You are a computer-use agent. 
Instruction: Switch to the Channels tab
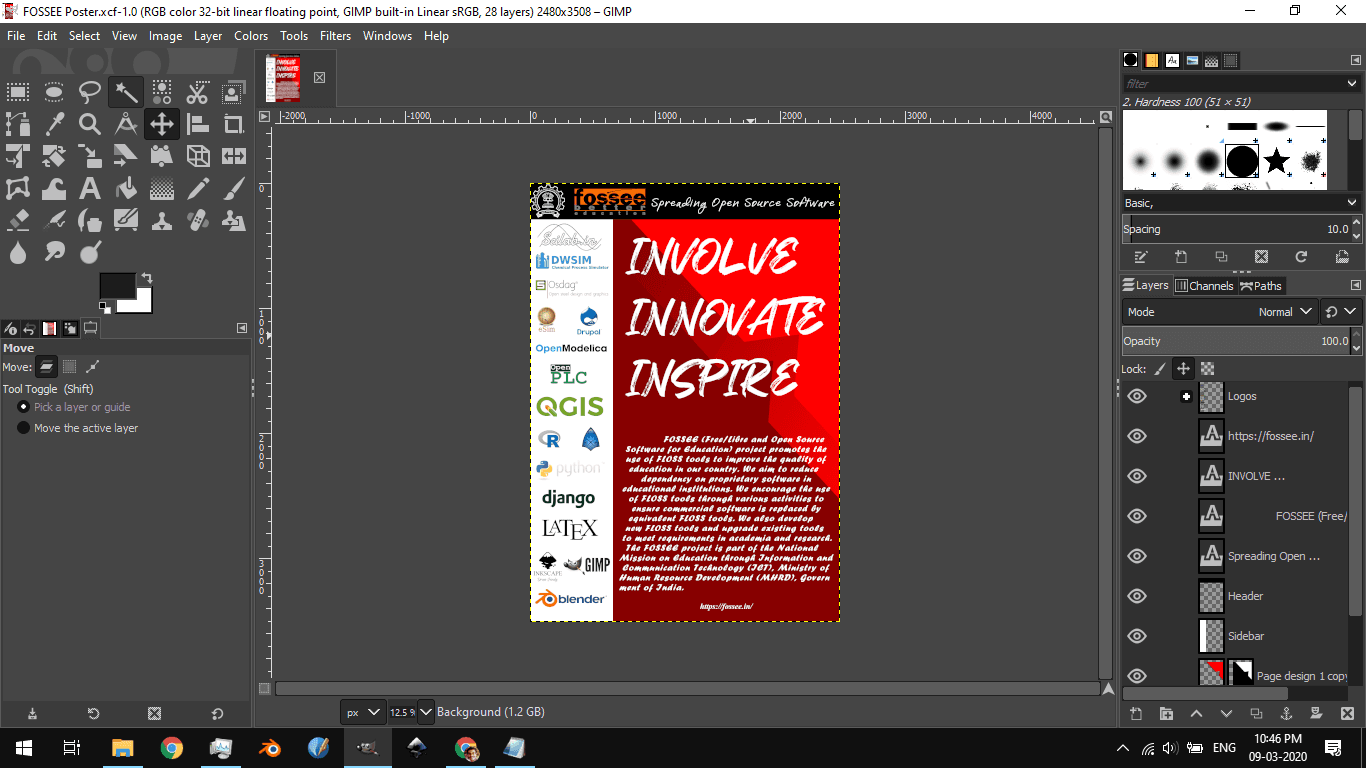coord(1205,285)
